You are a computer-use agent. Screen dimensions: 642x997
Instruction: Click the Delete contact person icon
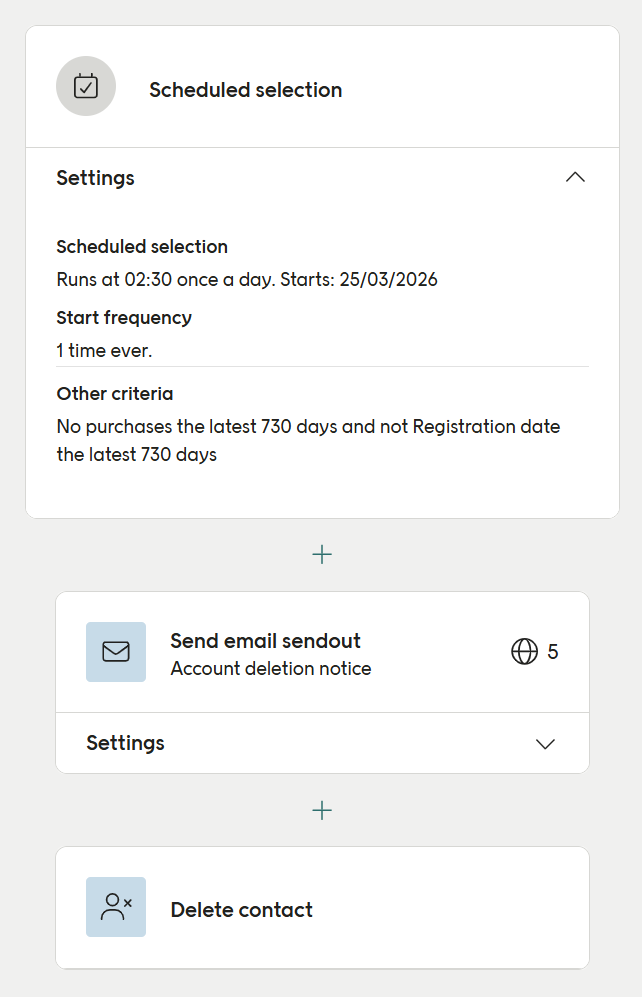[116, 907]
